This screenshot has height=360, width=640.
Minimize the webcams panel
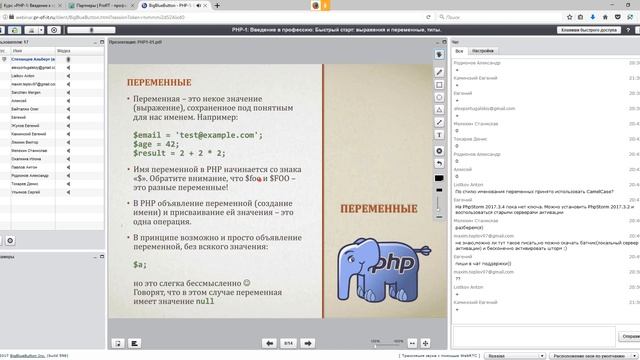coord(95,257)
